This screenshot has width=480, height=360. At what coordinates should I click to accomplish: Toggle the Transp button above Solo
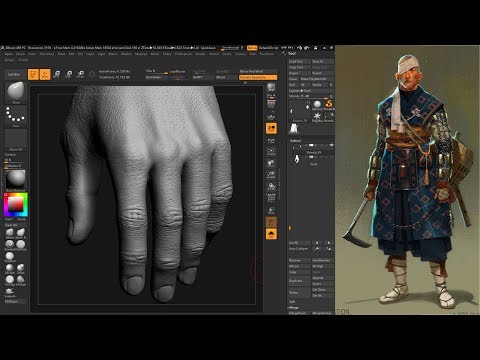271,222
